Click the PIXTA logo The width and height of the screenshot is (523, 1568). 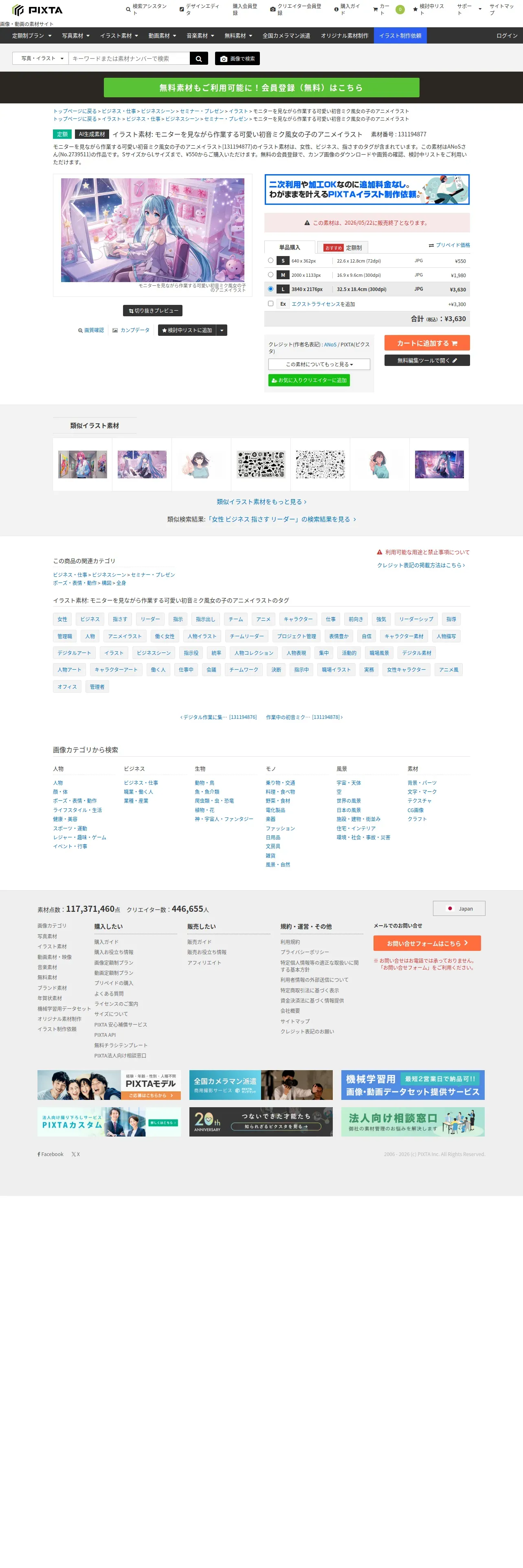pos(38,10)
